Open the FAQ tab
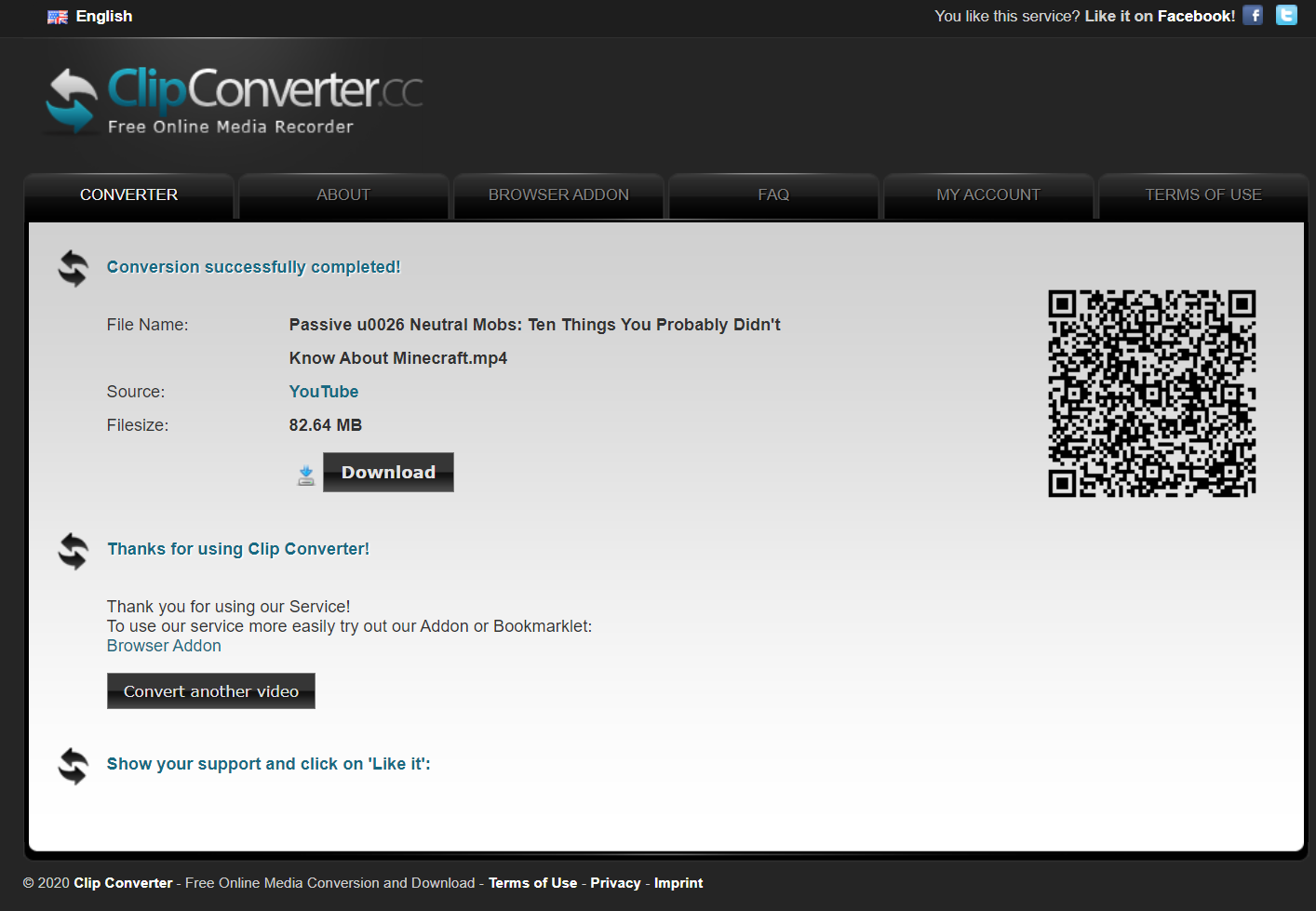 click(773, 195)
